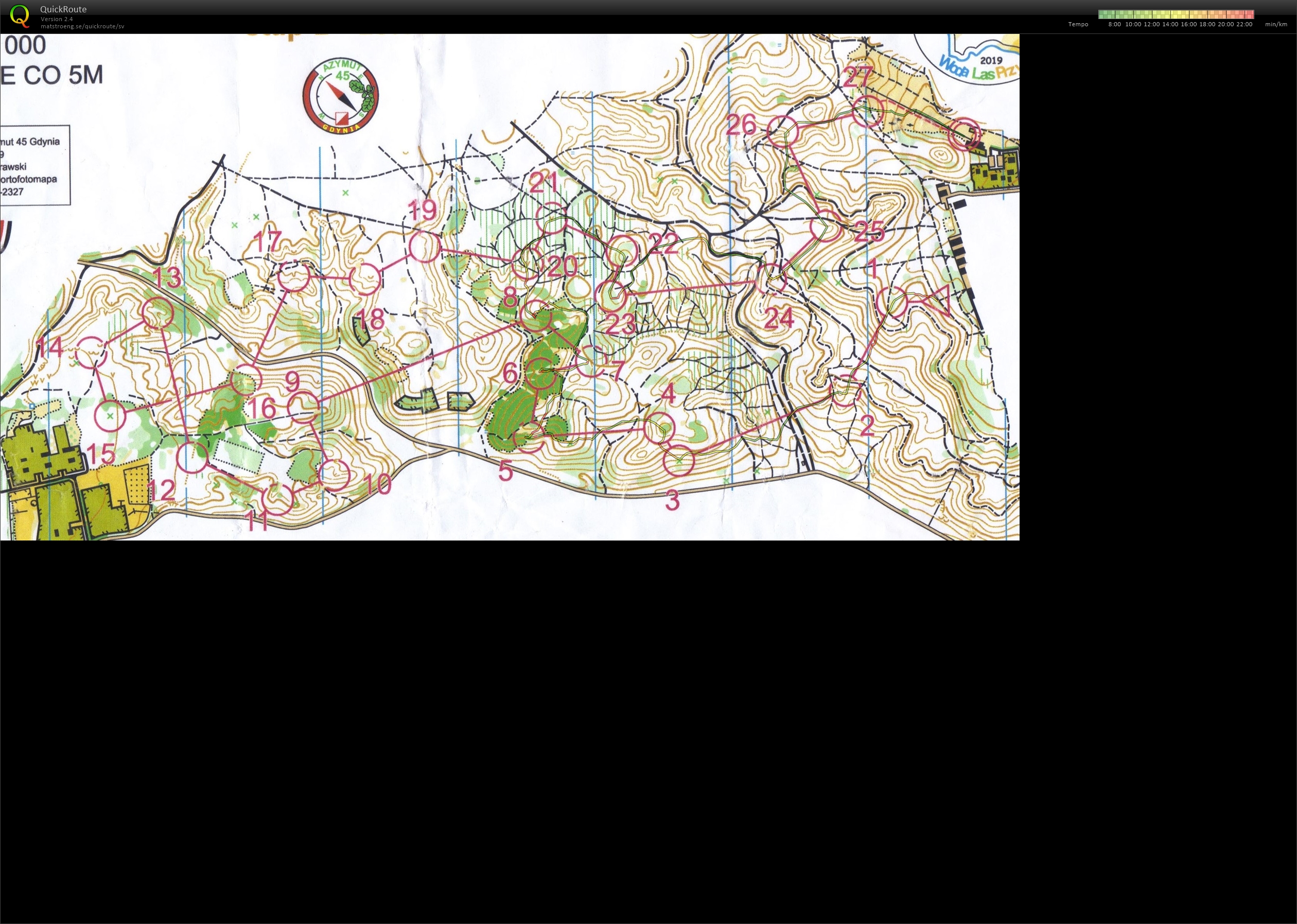Viewport: 1297px width, 924px height.
Task: Click control number 6 label
Action: click(x=510, y=373)
